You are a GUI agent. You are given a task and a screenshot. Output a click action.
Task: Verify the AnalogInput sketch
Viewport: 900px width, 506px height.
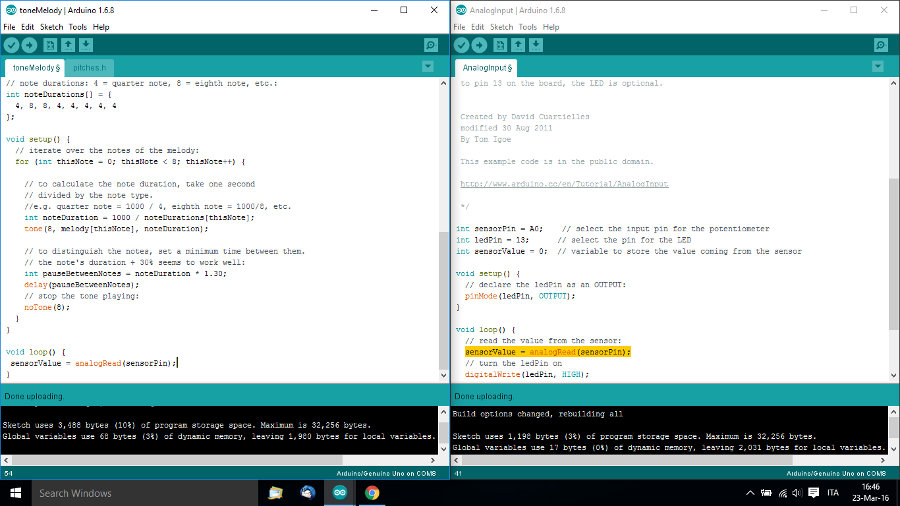click(x=461, y=45)
